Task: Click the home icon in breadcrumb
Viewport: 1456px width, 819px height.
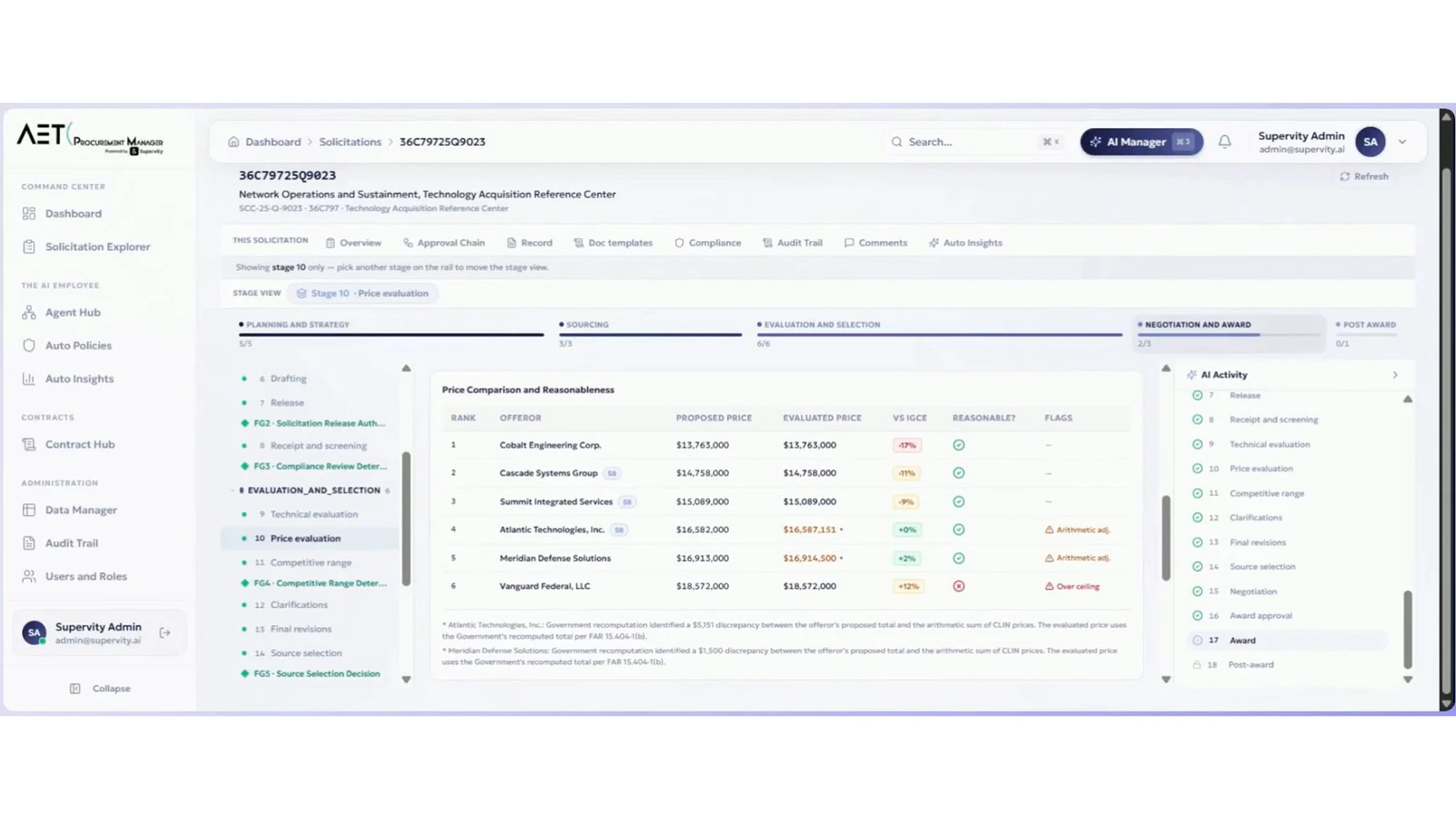Action: (x=234, y=142)
